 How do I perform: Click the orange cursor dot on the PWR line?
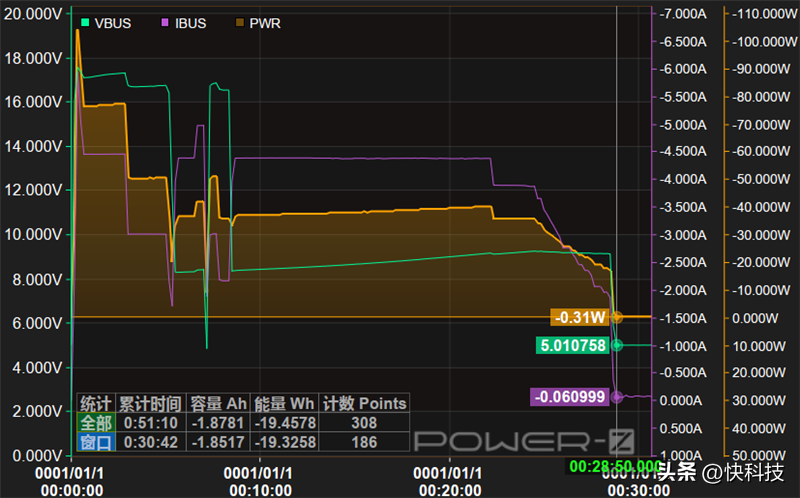click(x=617, y=317)
